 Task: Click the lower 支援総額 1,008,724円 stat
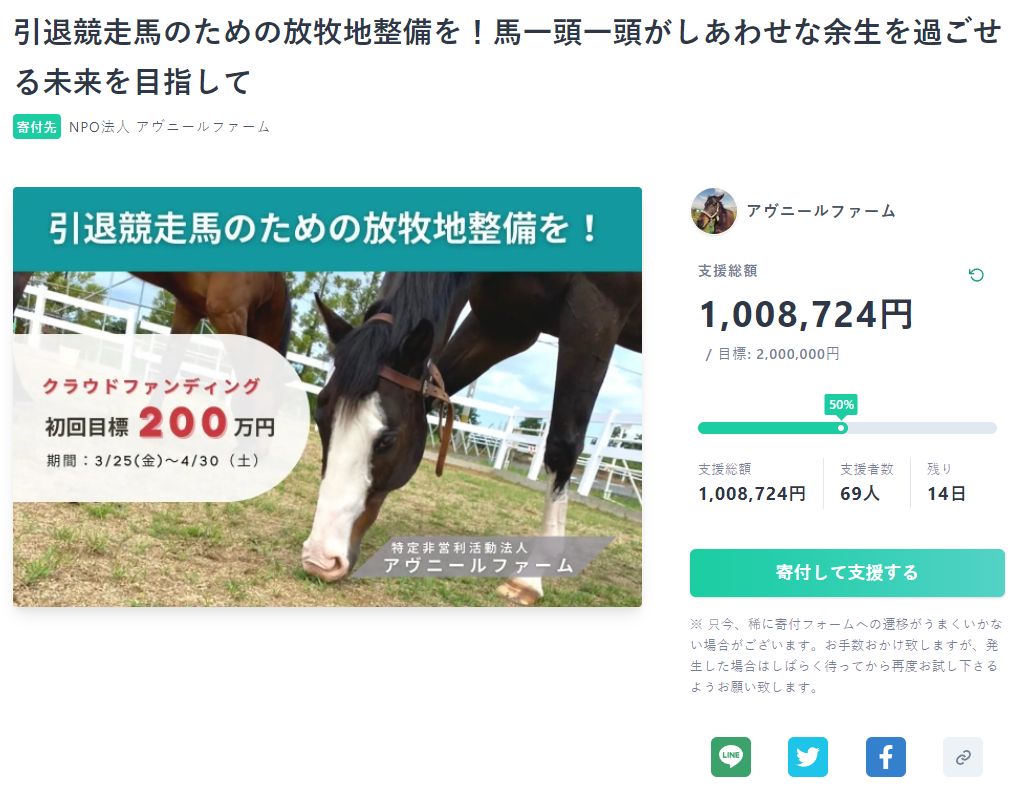(752, 482)
